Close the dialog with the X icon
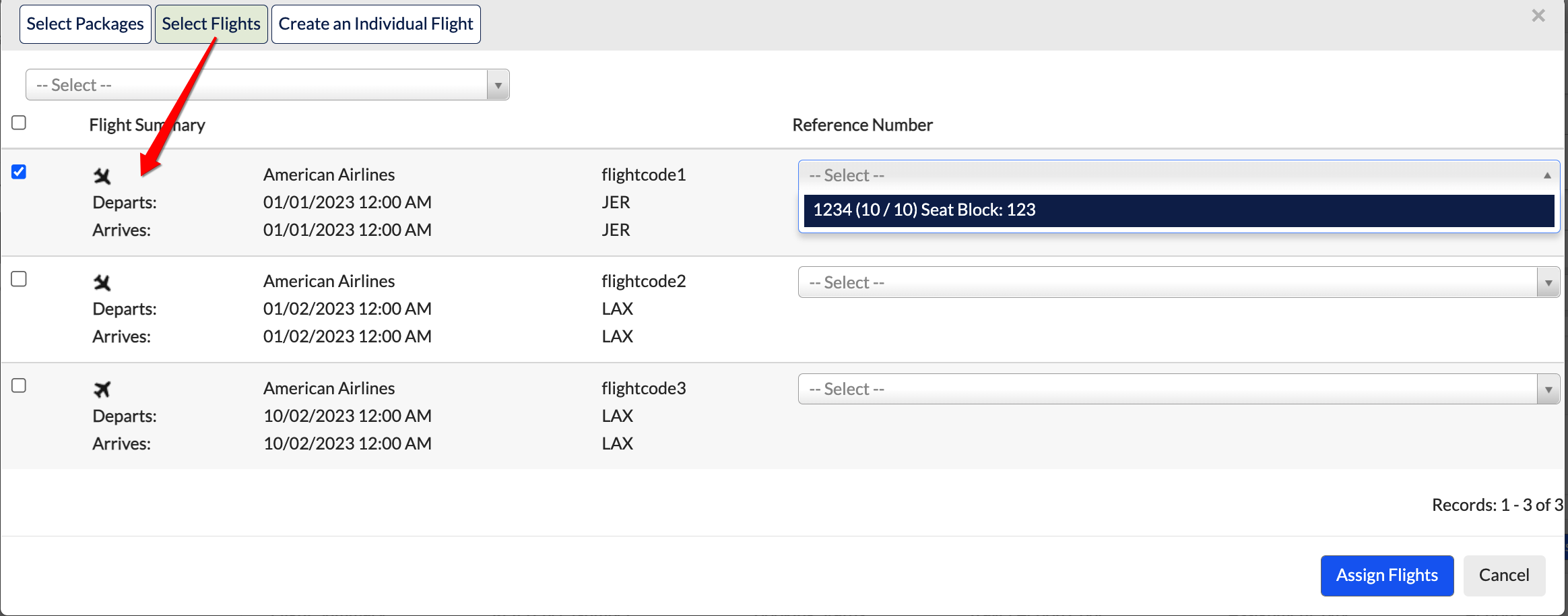The height and width of the screenshot is (616, 1568). (1538, 16)
